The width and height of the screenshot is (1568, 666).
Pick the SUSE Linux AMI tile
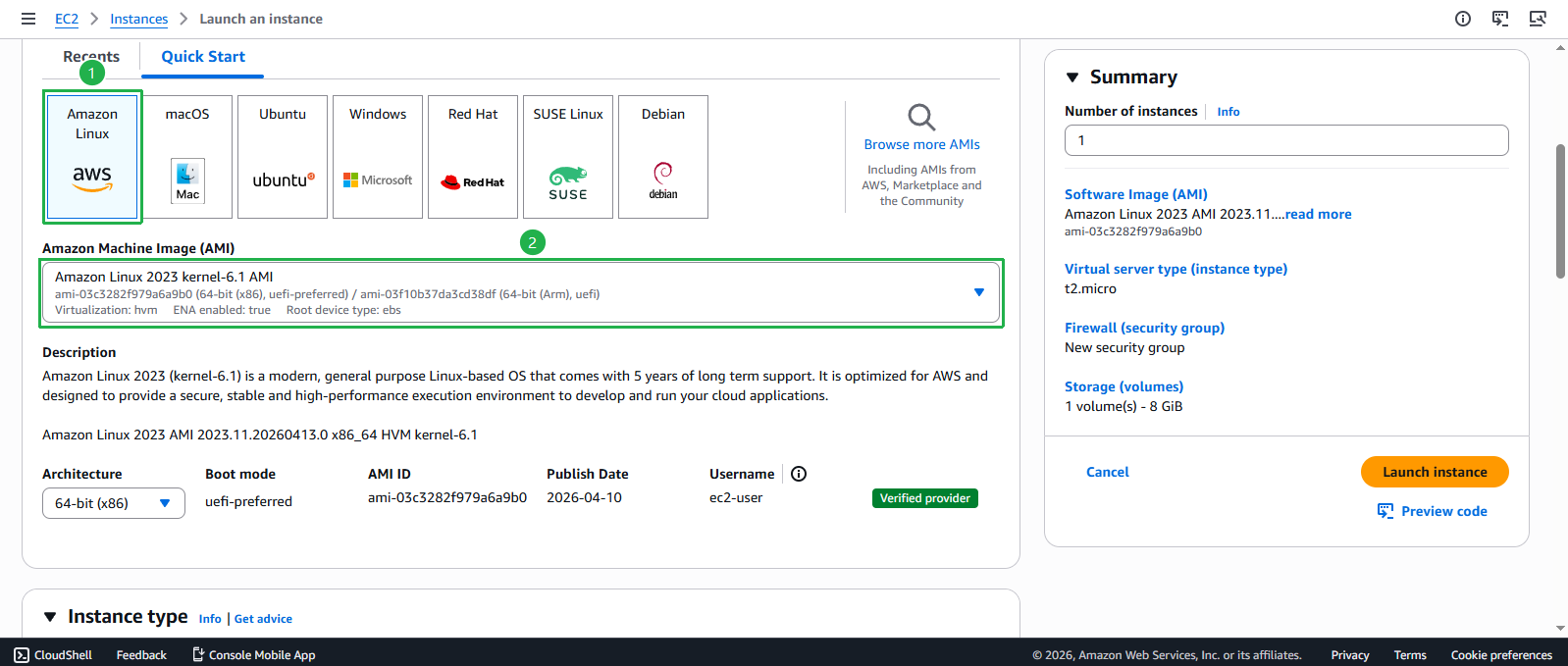pos(568,157)
